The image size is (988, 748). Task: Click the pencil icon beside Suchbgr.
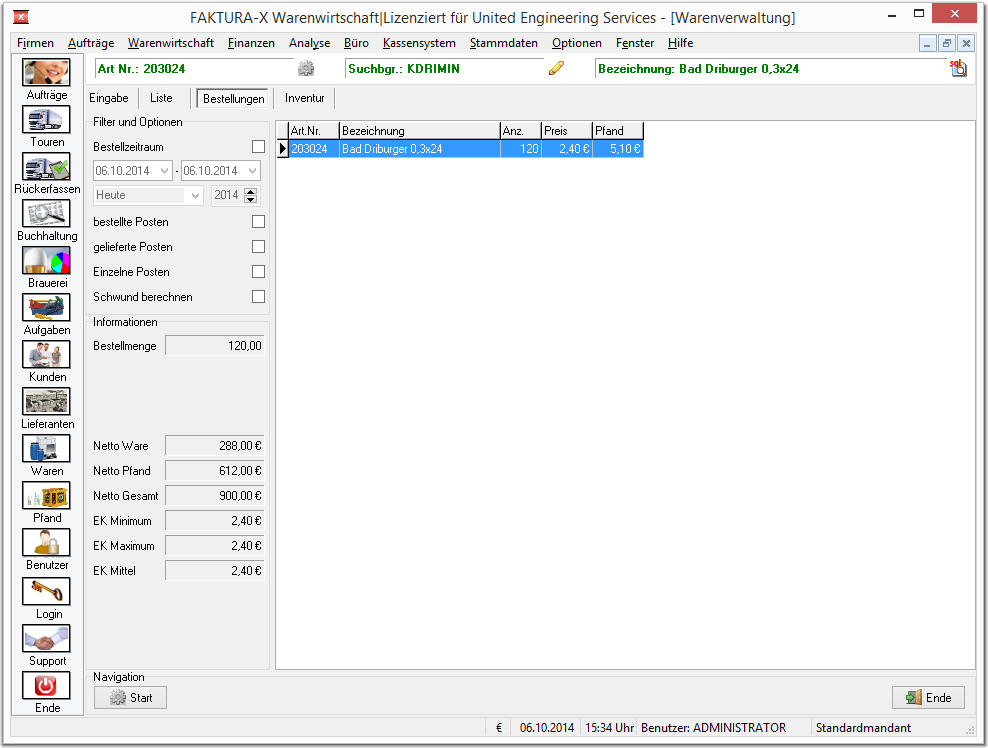pos(556,68)
